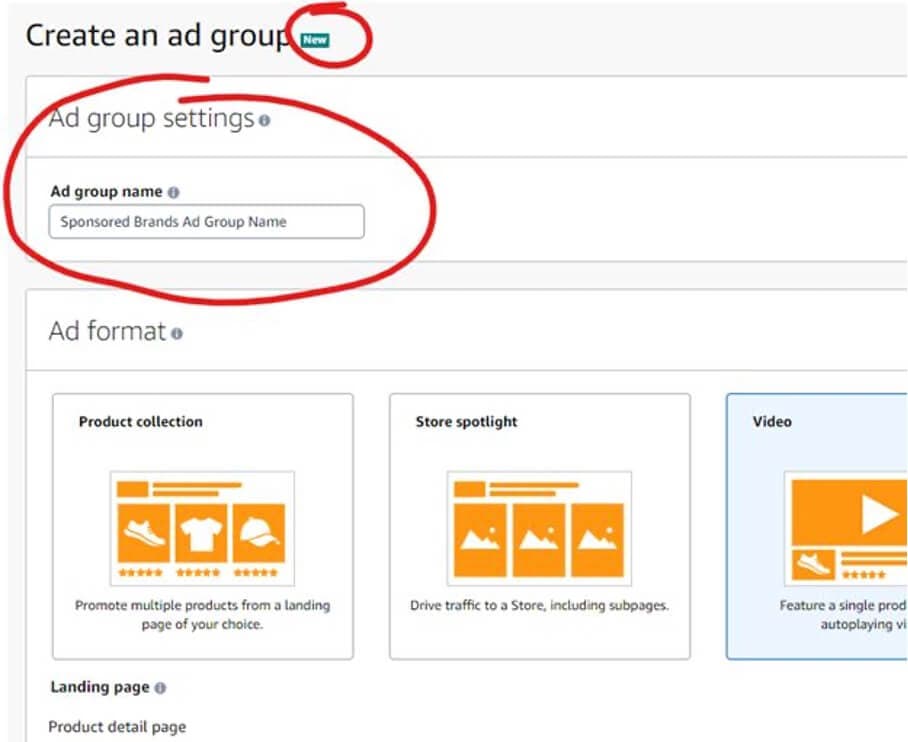This screenshot has width=908, height=742.
Task: Click the play triangle in the Video illustration
Action: tap(878, 514)
